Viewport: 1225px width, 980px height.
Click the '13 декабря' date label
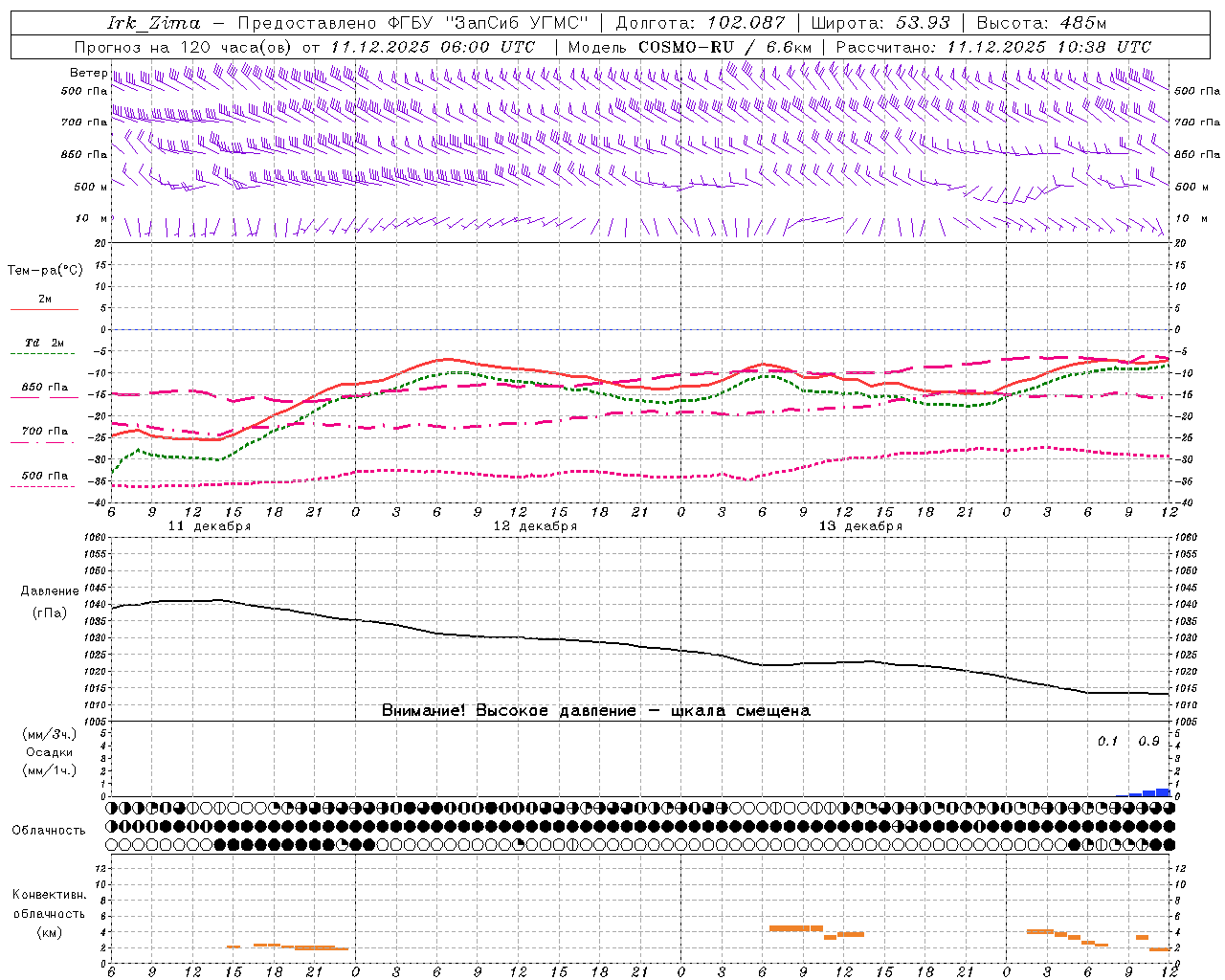coord(860,526)
